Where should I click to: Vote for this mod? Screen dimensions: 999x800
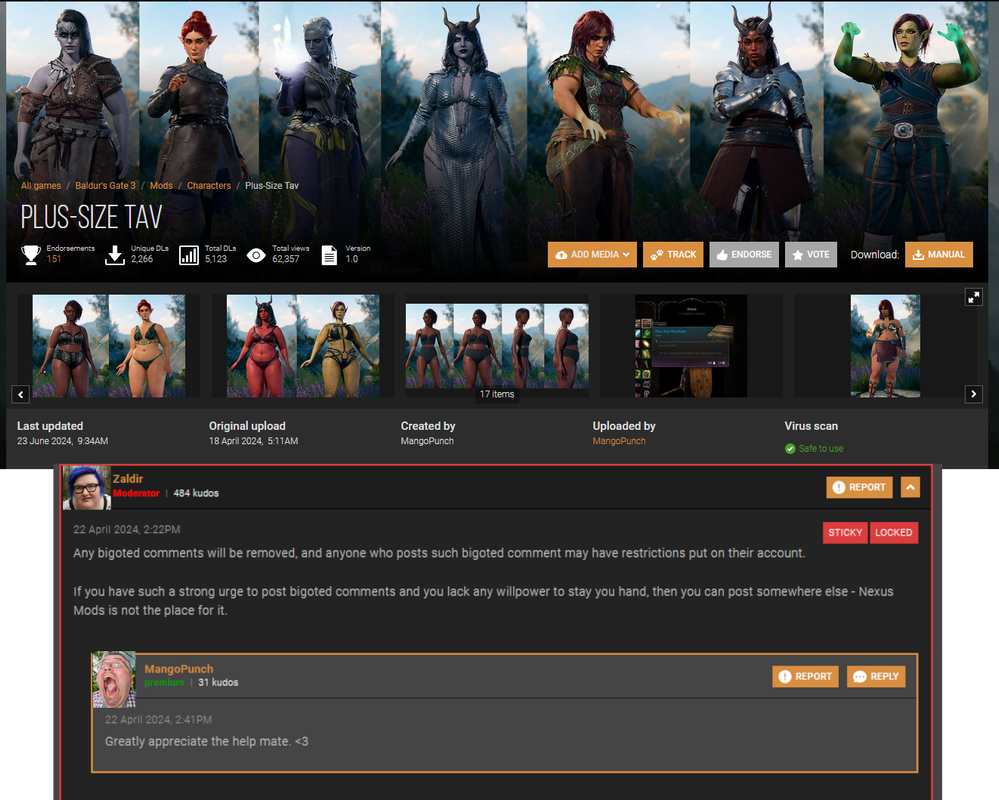pyautogui.click(x=810, y=254)
